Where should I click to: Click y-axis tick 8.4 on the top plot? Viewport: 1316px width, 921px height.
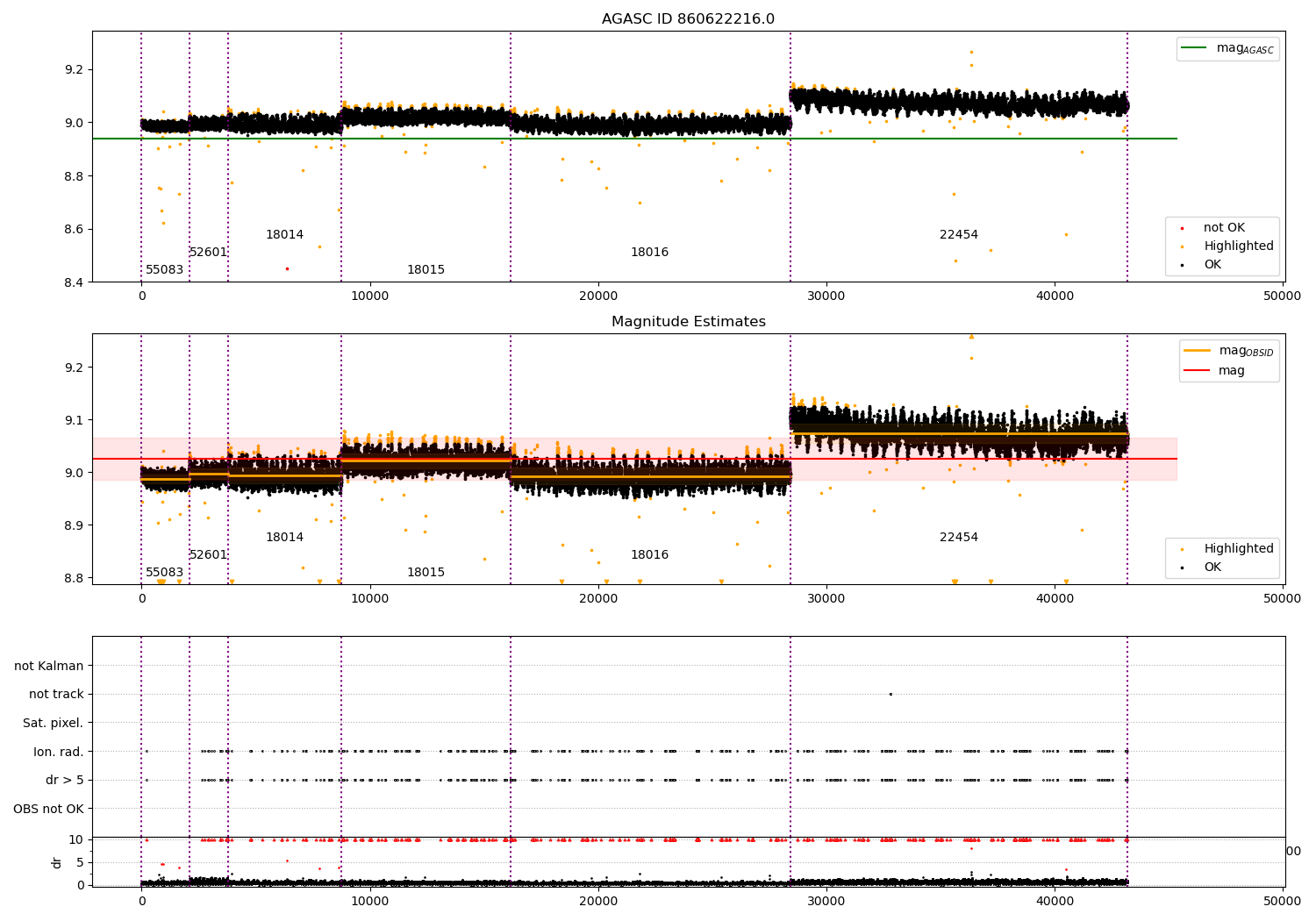pyautogui.click(x=73, y=282)
